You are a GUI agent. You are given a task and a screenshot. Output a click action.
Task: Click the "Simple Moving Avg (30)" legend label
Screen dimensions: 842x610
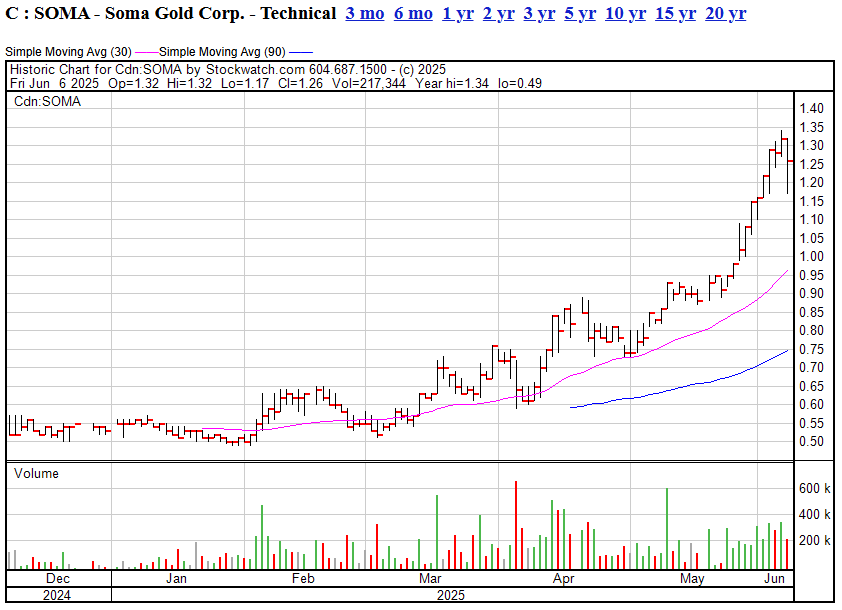click(x=68, y=52)
